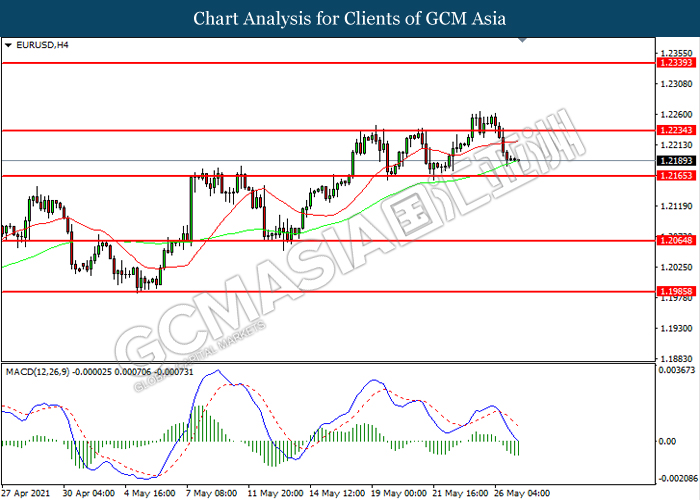Select the 1.21653 support price label
This screenshot has width=700, height=500.
point(677,176)
